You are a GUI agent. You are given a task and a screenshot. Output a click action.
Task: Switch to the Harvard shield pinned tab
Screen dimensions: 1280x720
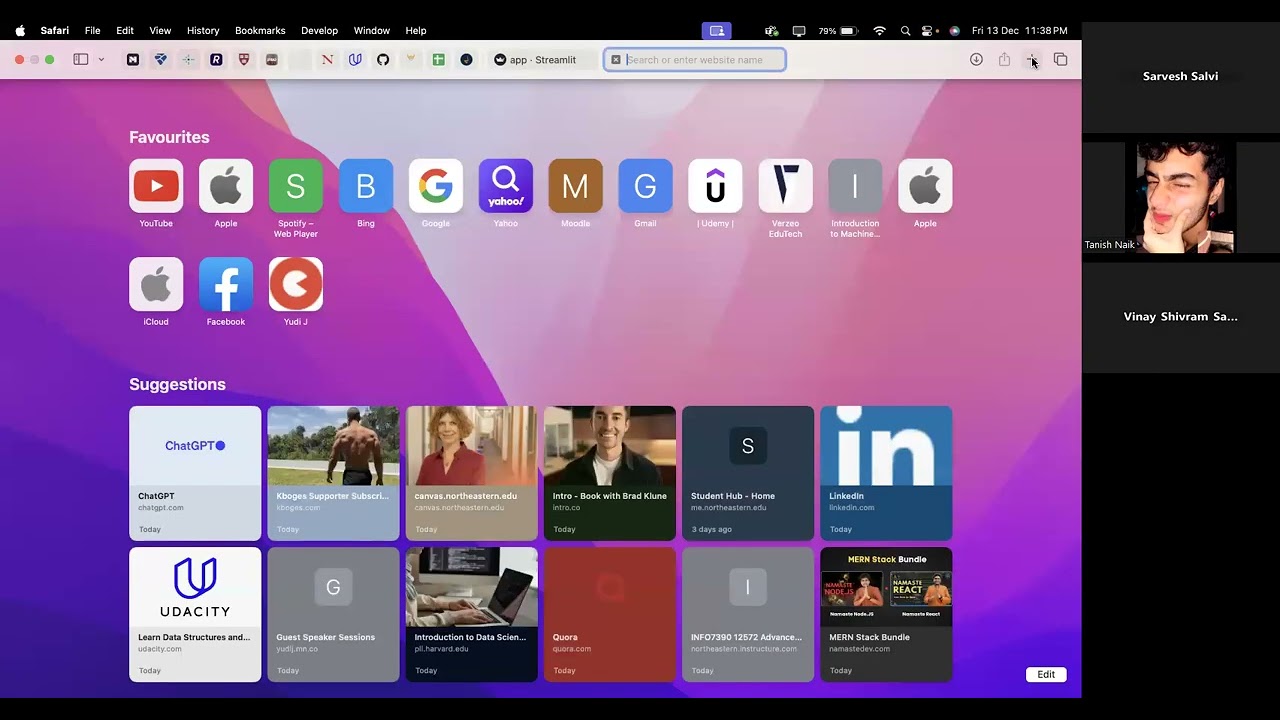pyautogui.click(x=244, y=60)
